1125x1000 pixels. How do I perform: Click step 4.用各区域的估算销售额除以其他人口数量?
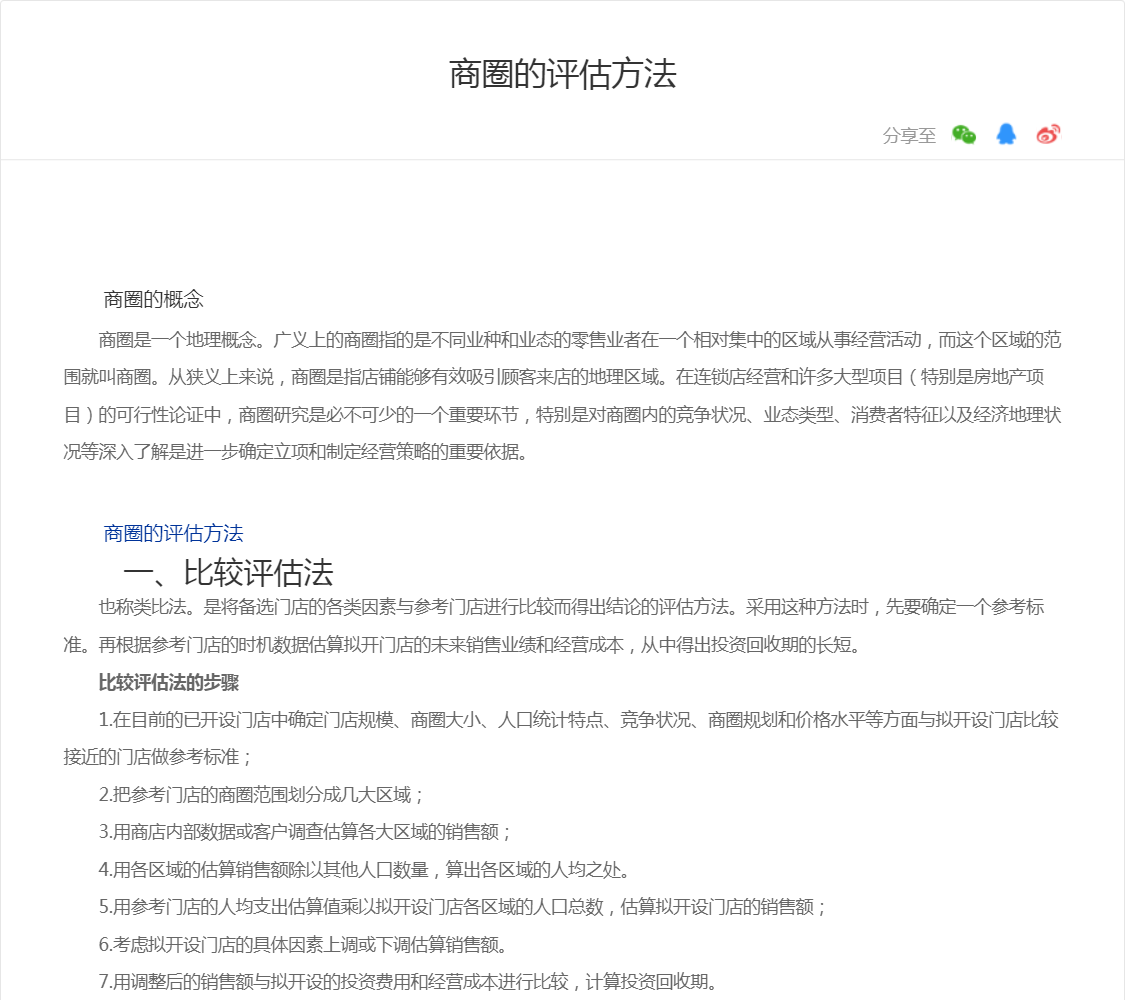(x=364, y=869)
